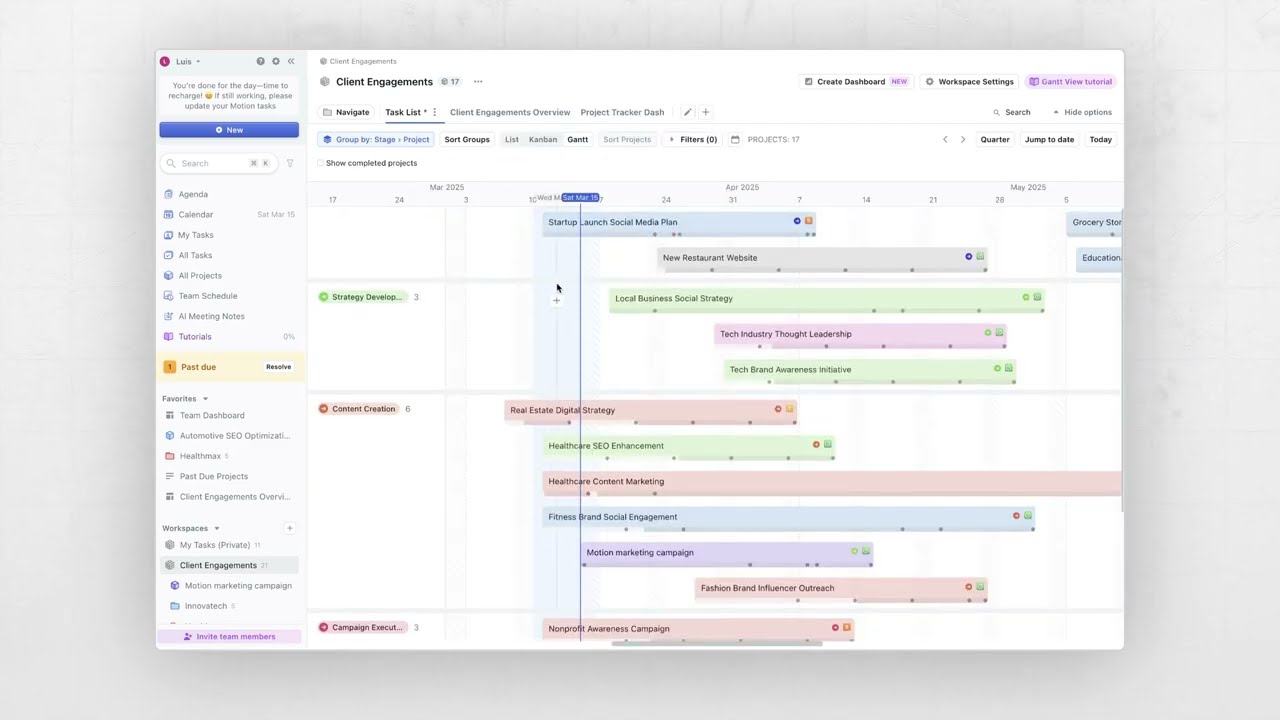This screenshot has width=1280, height=720.
Task: Click the sidebar Search field
Action: (219, 163)
